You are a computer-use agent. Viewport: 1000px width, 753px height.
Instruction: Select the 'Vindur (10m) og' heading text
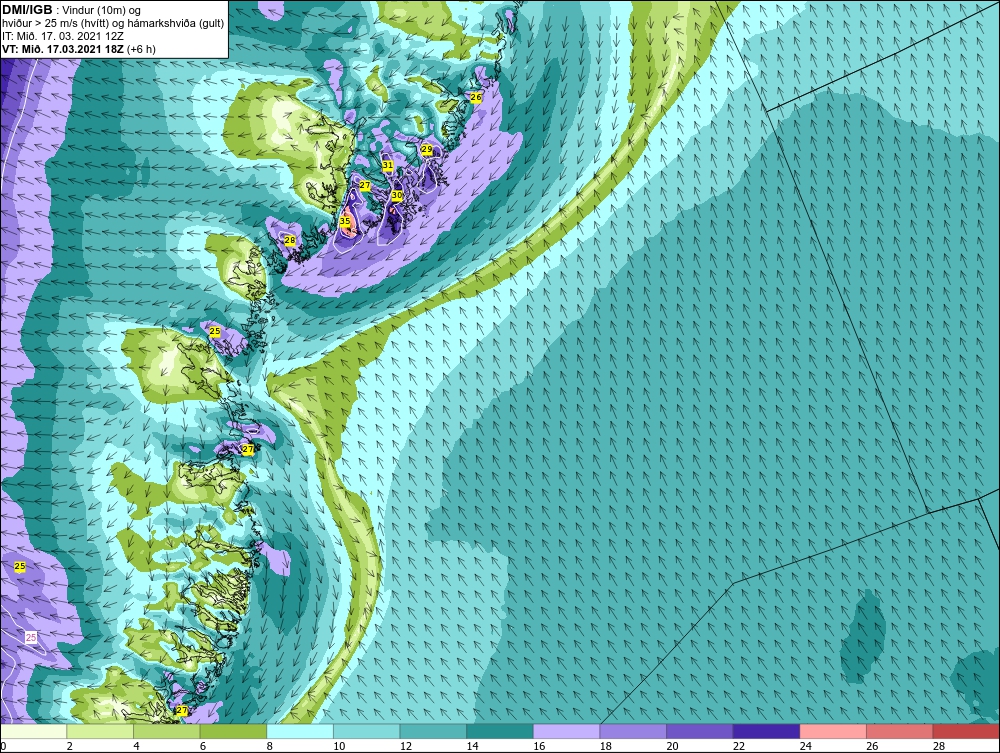pos(103,11)
